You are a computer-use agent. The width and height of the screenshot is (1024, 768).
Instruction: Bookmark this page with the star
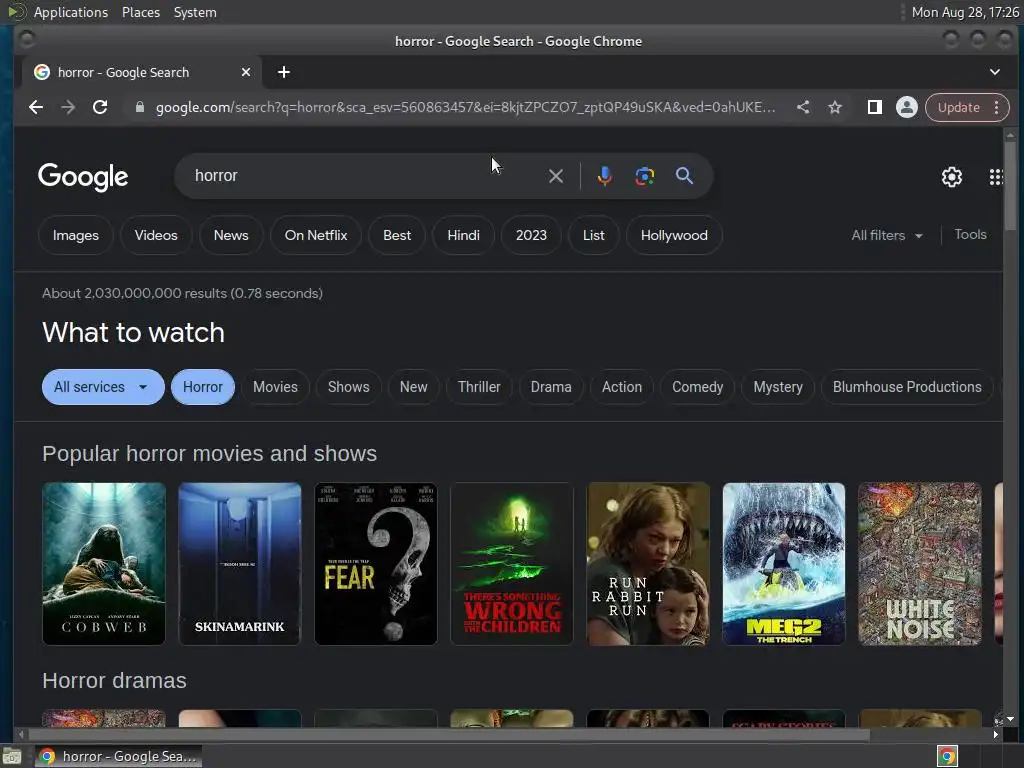click(835, 107)
